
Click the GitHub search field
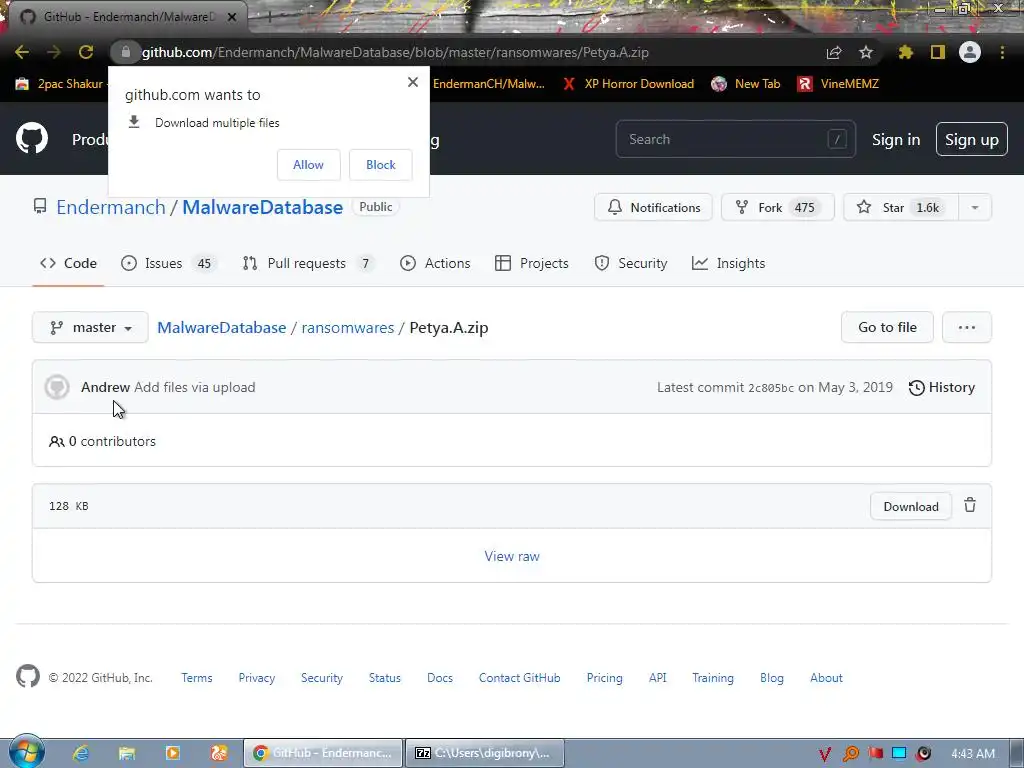coord(735,139)
